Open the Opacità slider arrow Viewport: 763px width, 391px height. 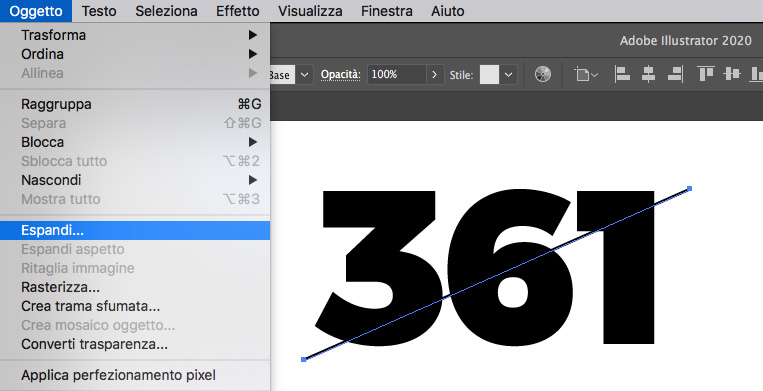(x=435, y=75)
